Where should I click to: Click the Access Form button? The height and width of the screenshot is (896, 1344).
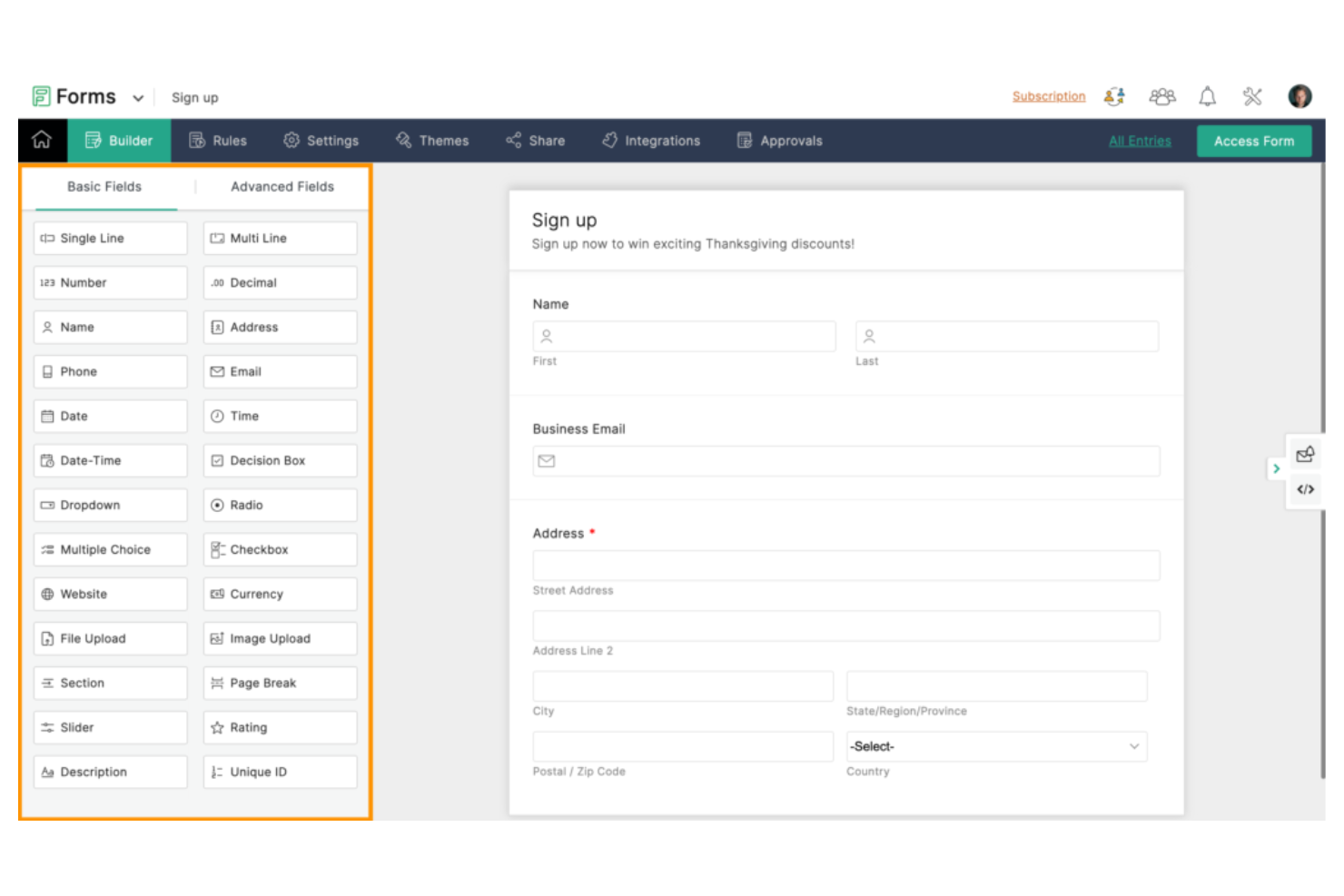[1254, 141]
